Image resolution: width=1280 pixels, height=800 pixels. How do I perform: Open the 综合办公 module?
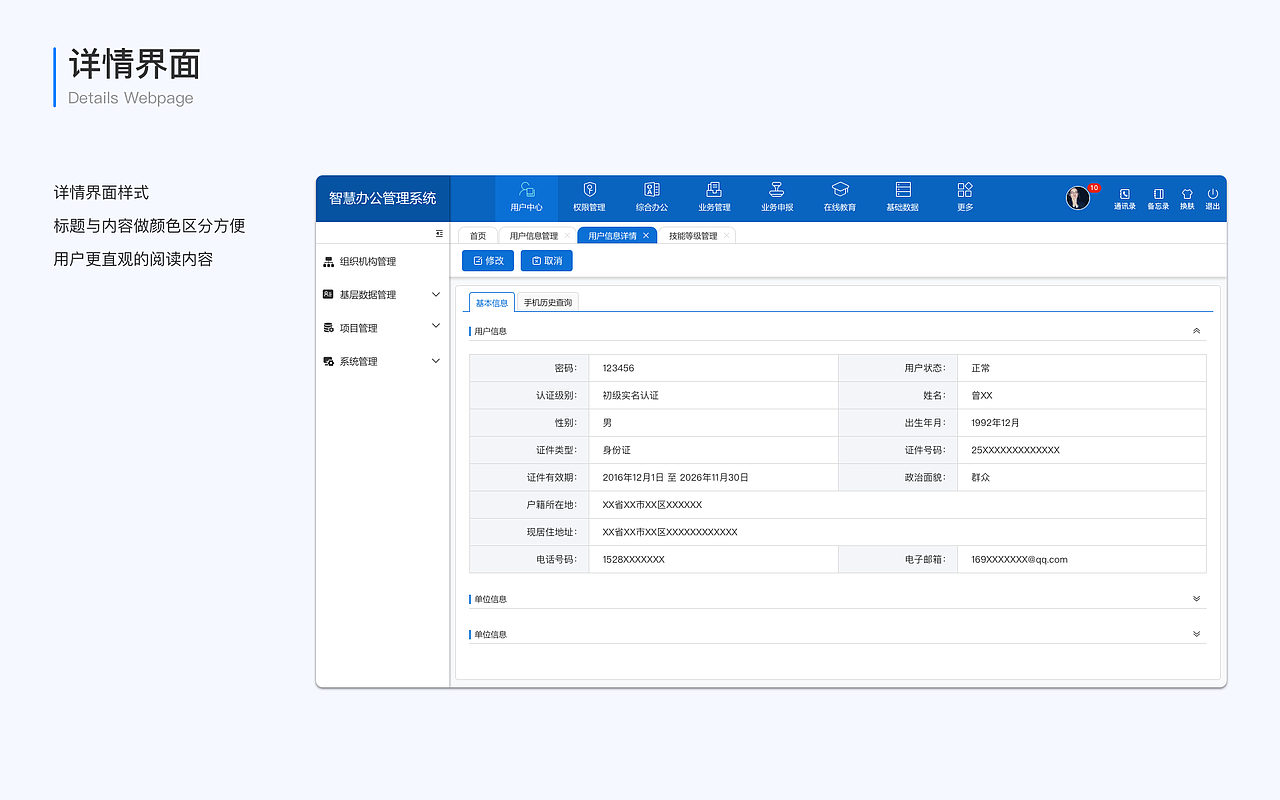(652, 198)
